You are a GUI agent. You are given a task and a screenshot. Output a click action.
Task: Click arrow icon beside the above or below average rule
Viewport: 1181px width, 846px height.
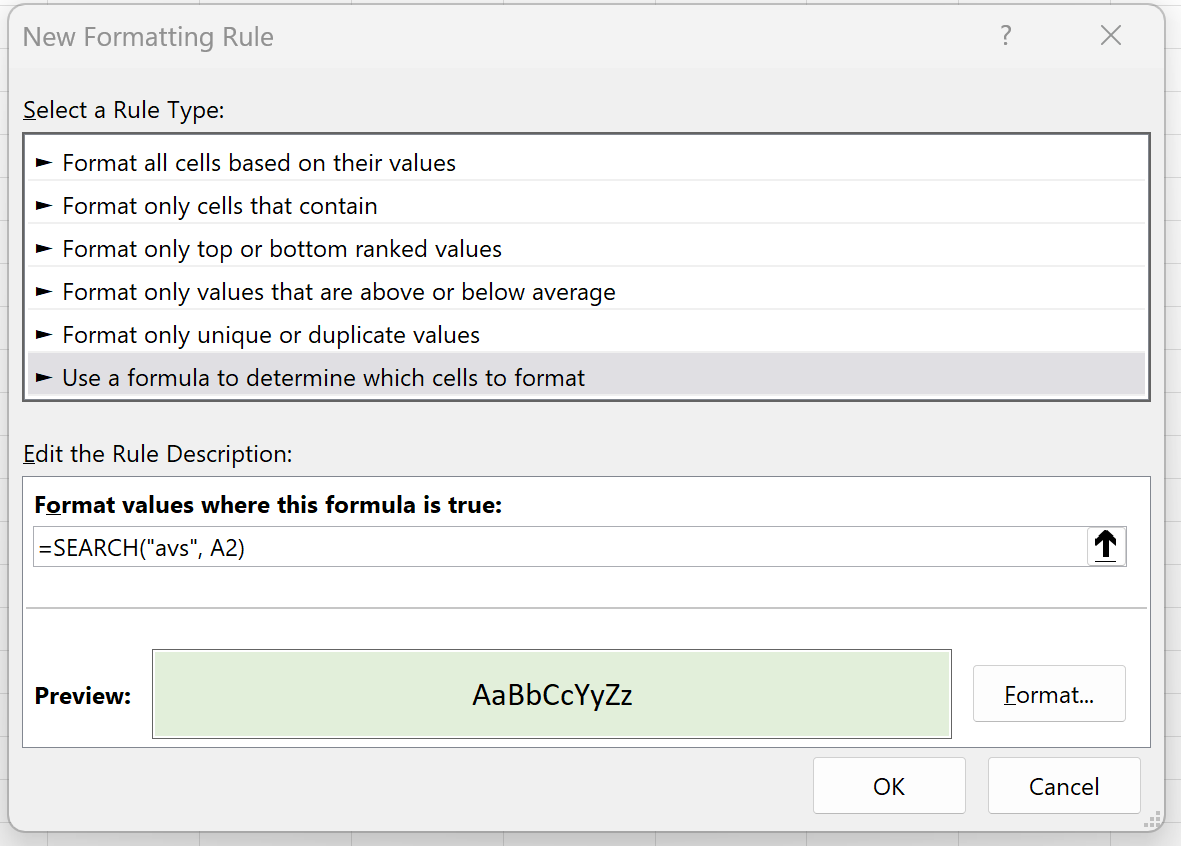[44, 291]
